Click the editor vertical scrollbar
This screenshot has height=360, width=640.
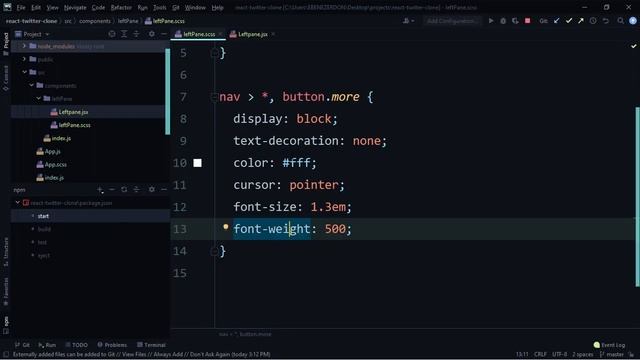click(637, 196)
